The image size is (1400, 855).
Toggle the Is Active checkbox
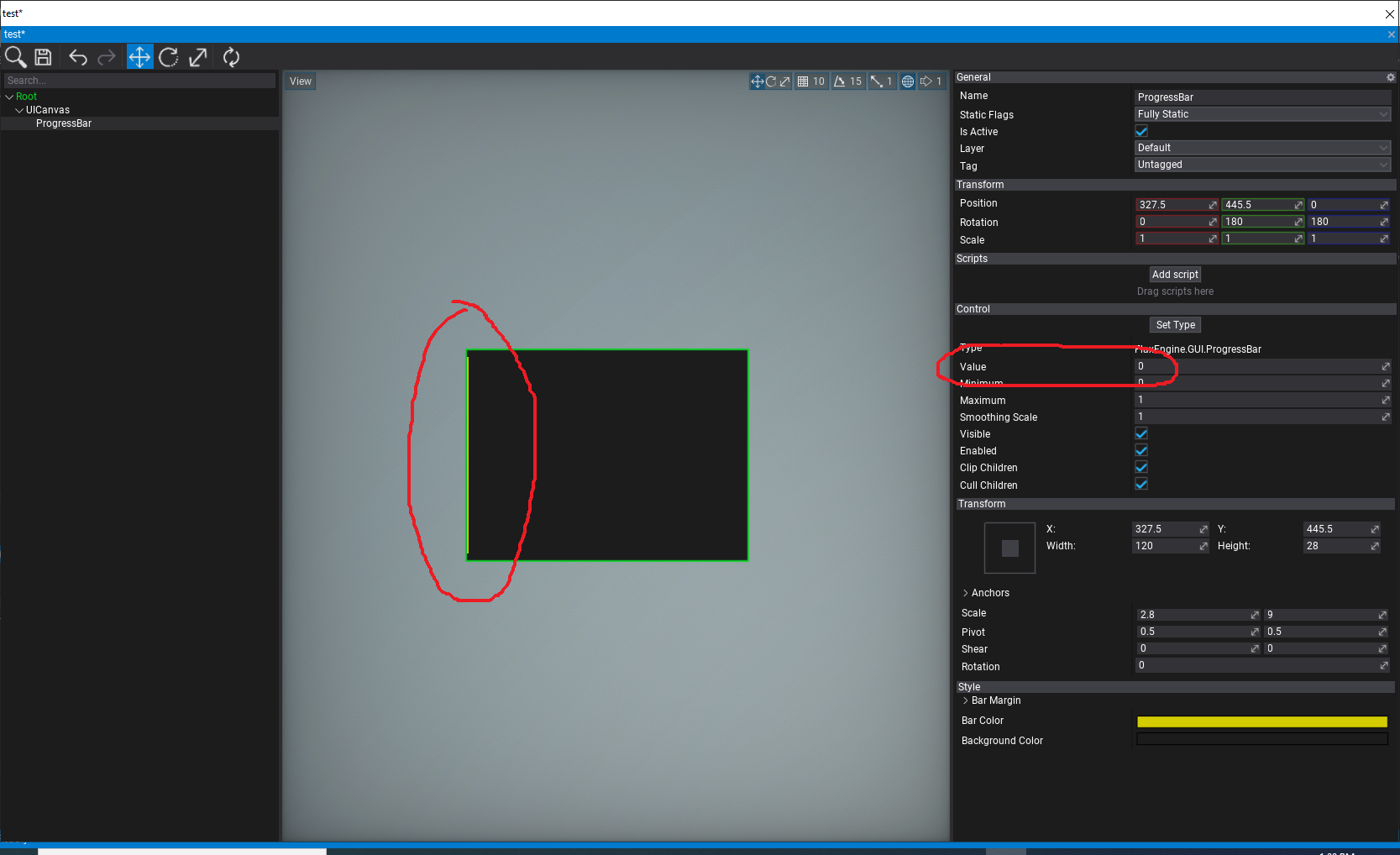1140,131
